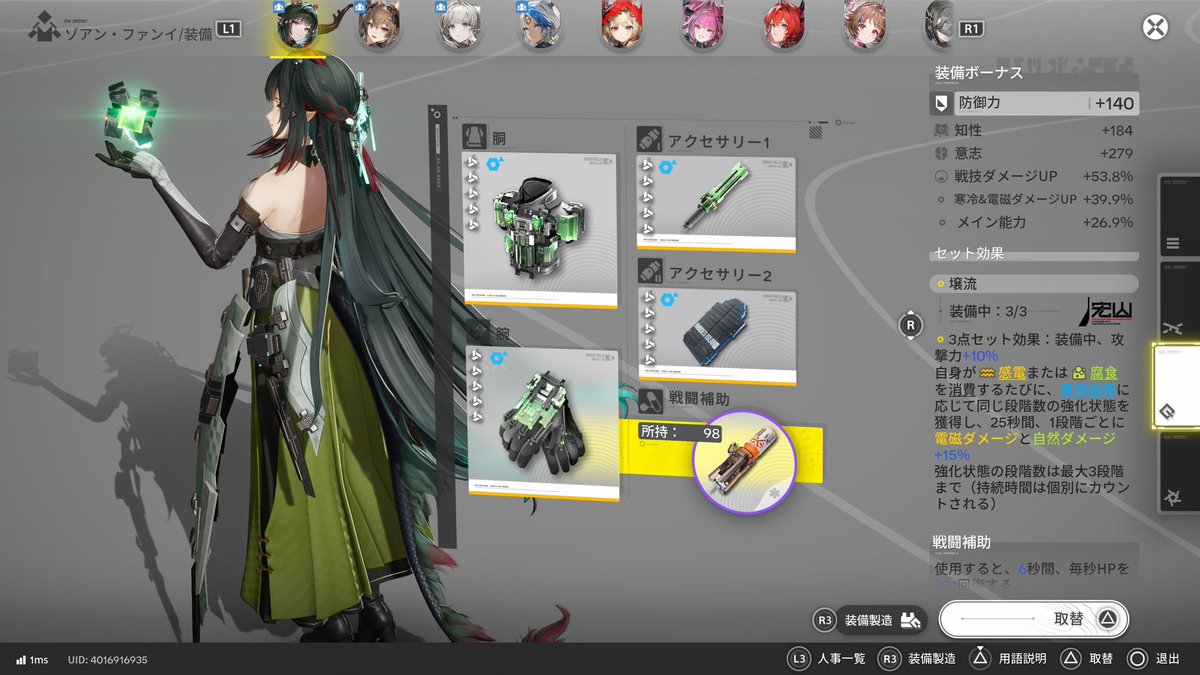
Task: Click the 戦闘補助 description heading in the right panel
Action: pyautogui.click(x=963, y=542)
